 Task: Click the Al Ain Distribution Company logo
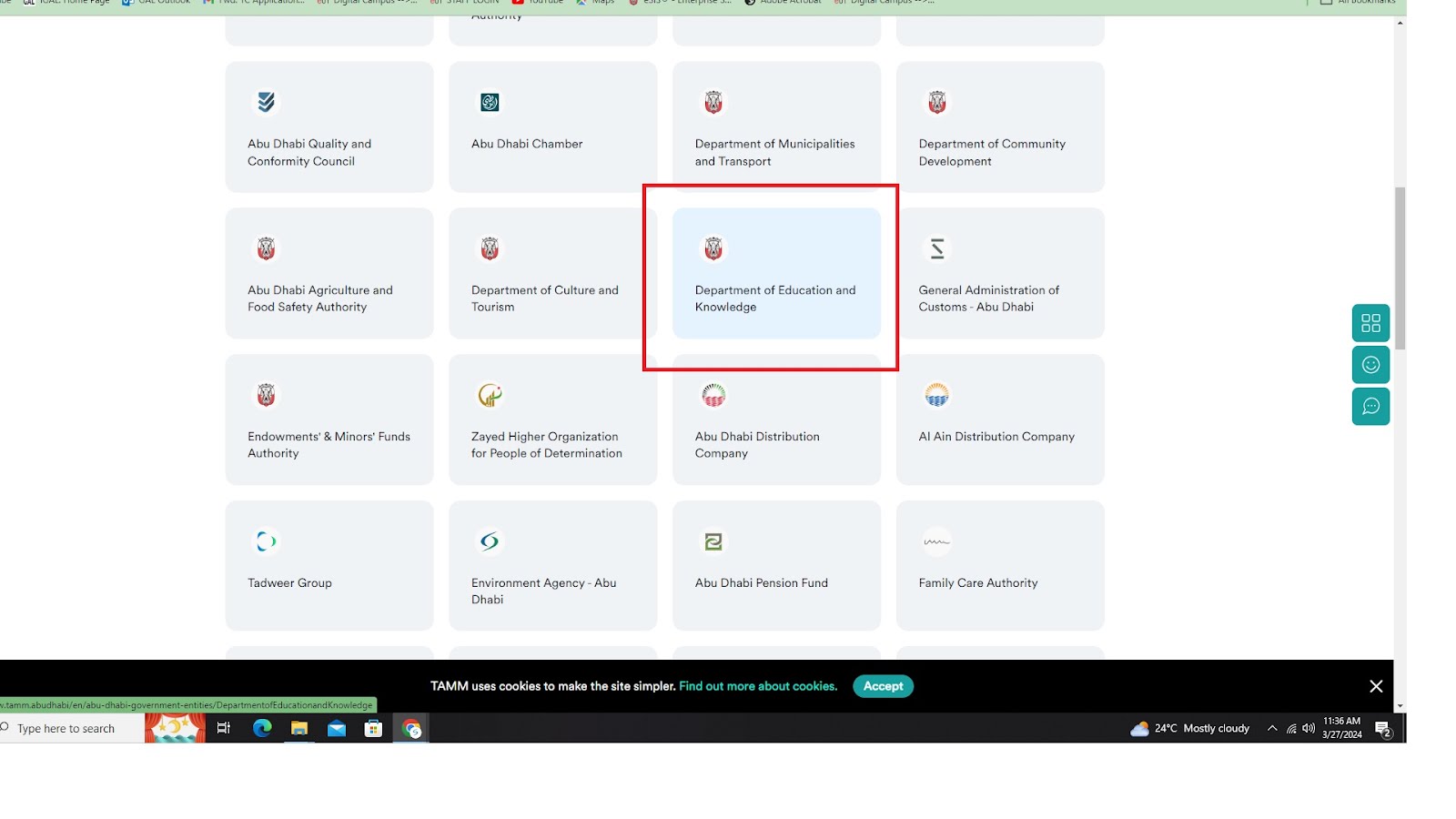click(x=937, y=395)
